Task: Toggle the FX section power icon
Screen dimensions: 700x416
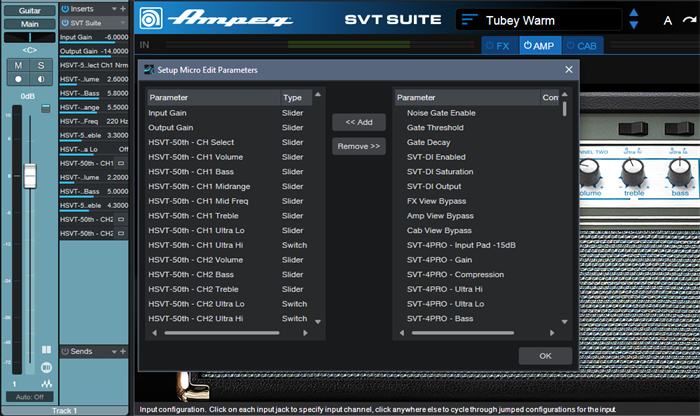Action: [490, 46]
